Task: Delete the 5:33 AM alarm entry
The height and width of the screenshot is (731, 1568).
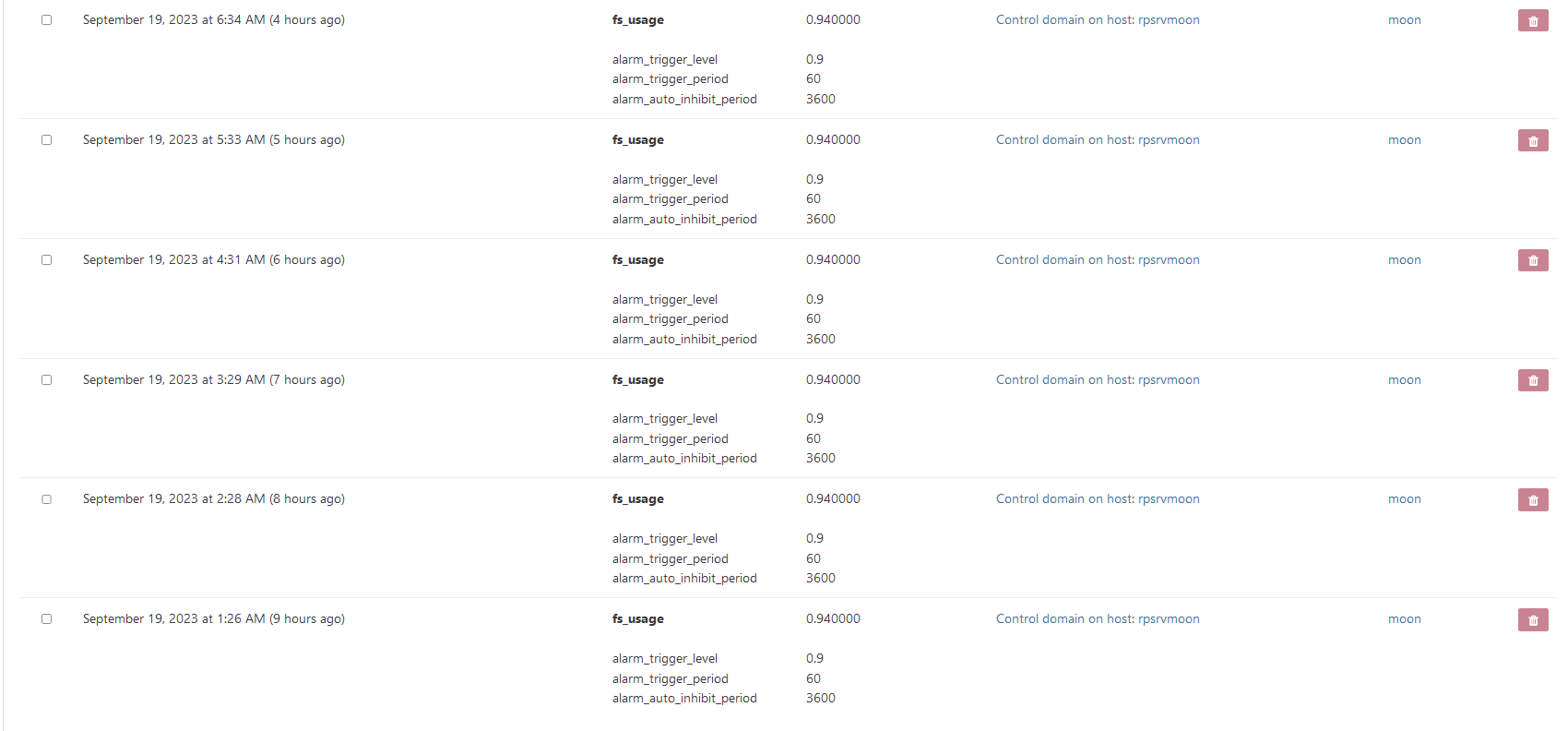Action: point(1532,141)
